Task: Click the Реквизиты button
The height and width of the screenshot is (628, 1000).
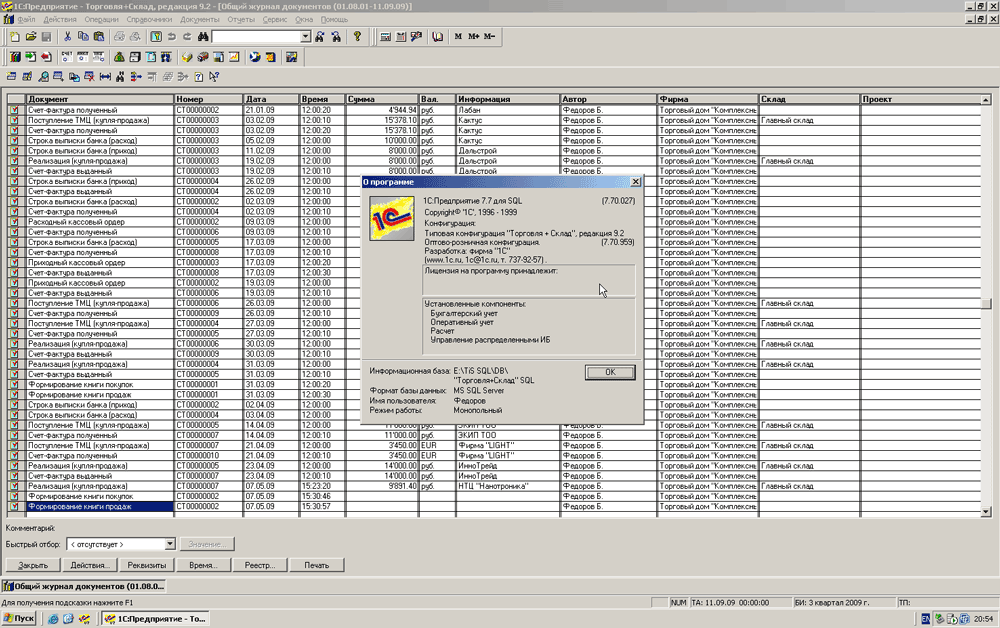Action: tap(147, 565)
